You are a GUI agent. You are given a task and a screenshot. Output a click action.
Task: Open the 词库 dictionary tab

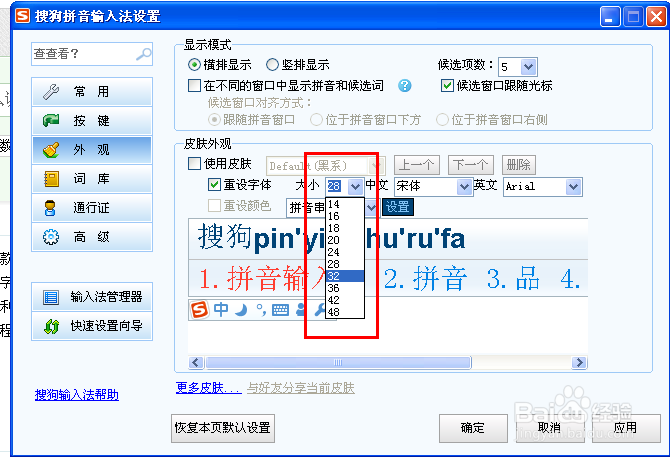(x=92, y=179)
